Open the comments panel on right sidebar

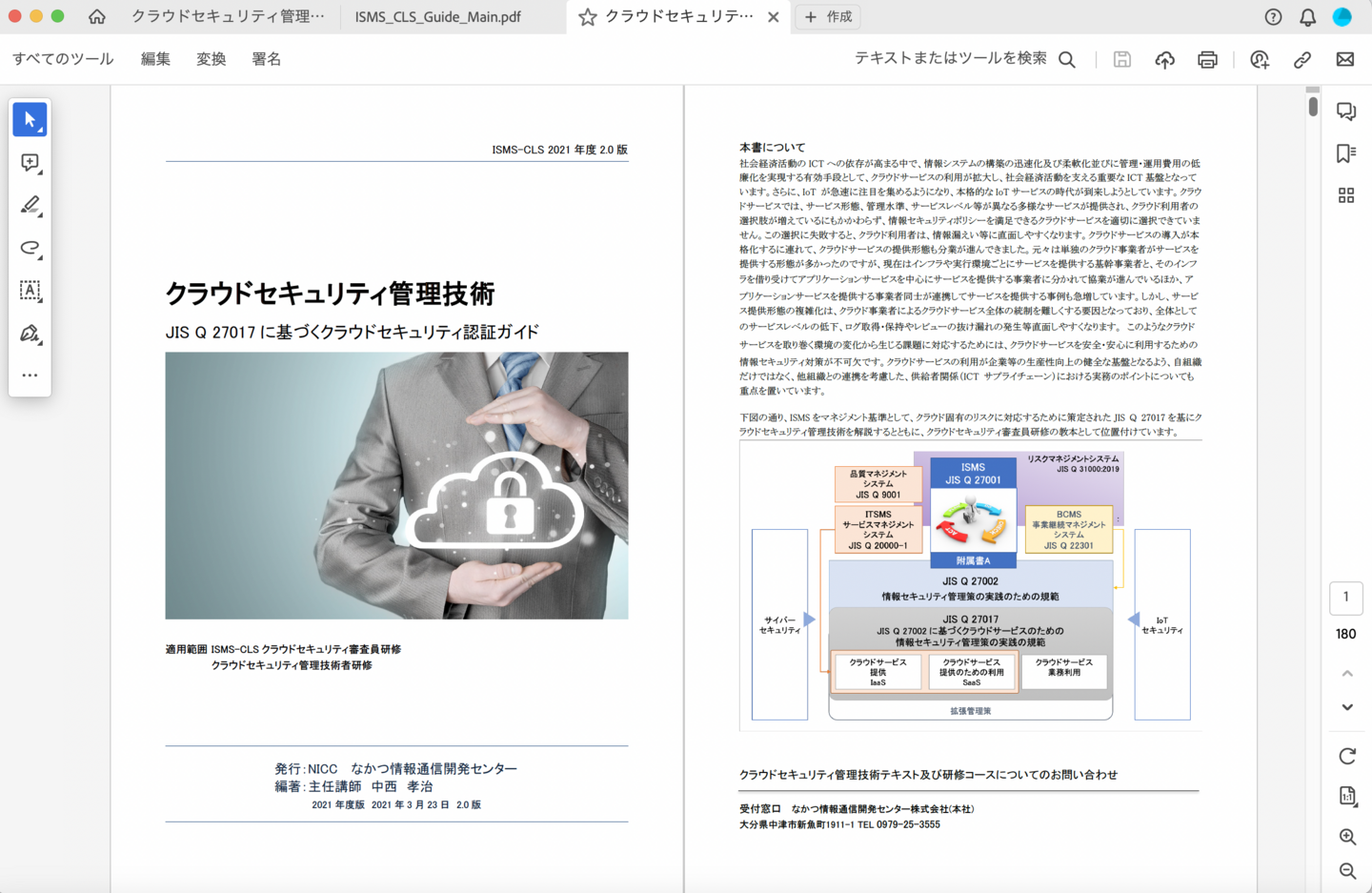(x=1346, y=112)
